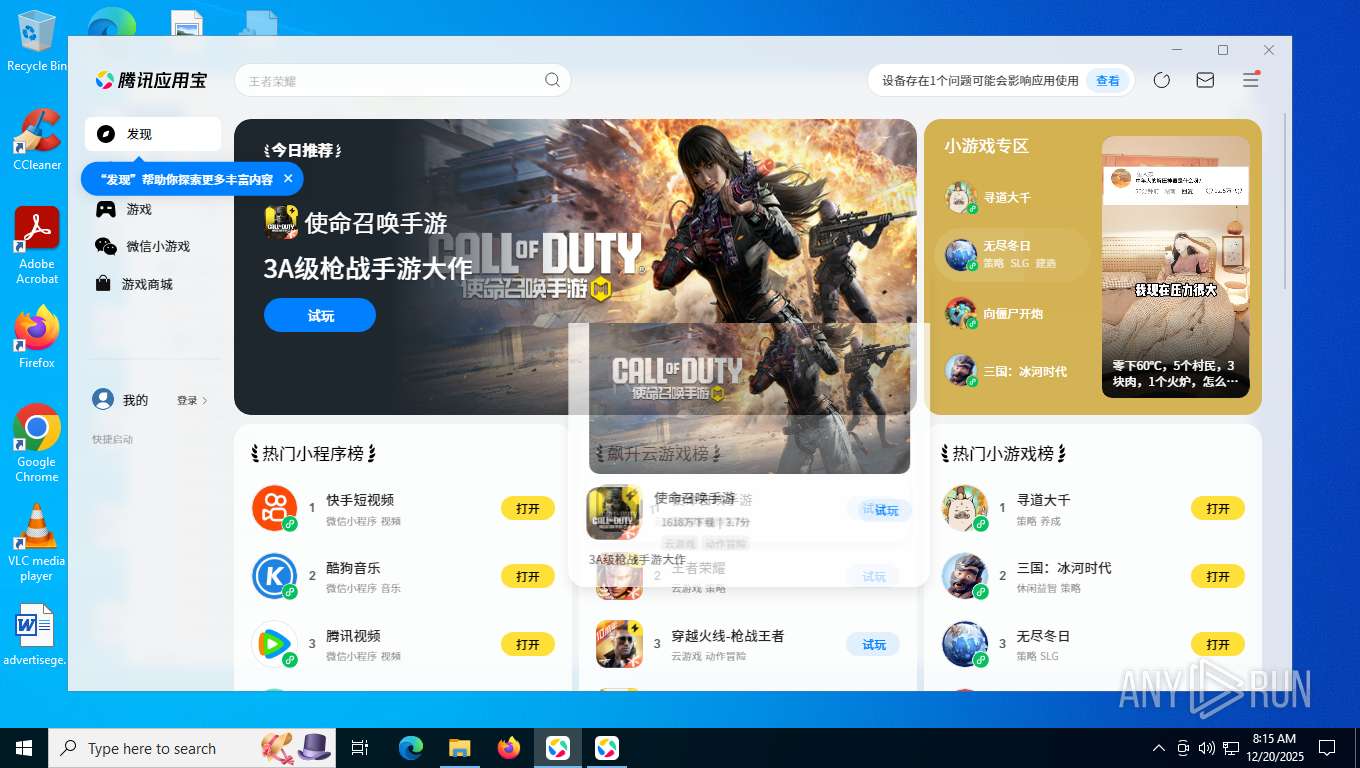Launch Firefox from taskbar
The height and width of the screenshot is (768, 1360).
(508, 748)
